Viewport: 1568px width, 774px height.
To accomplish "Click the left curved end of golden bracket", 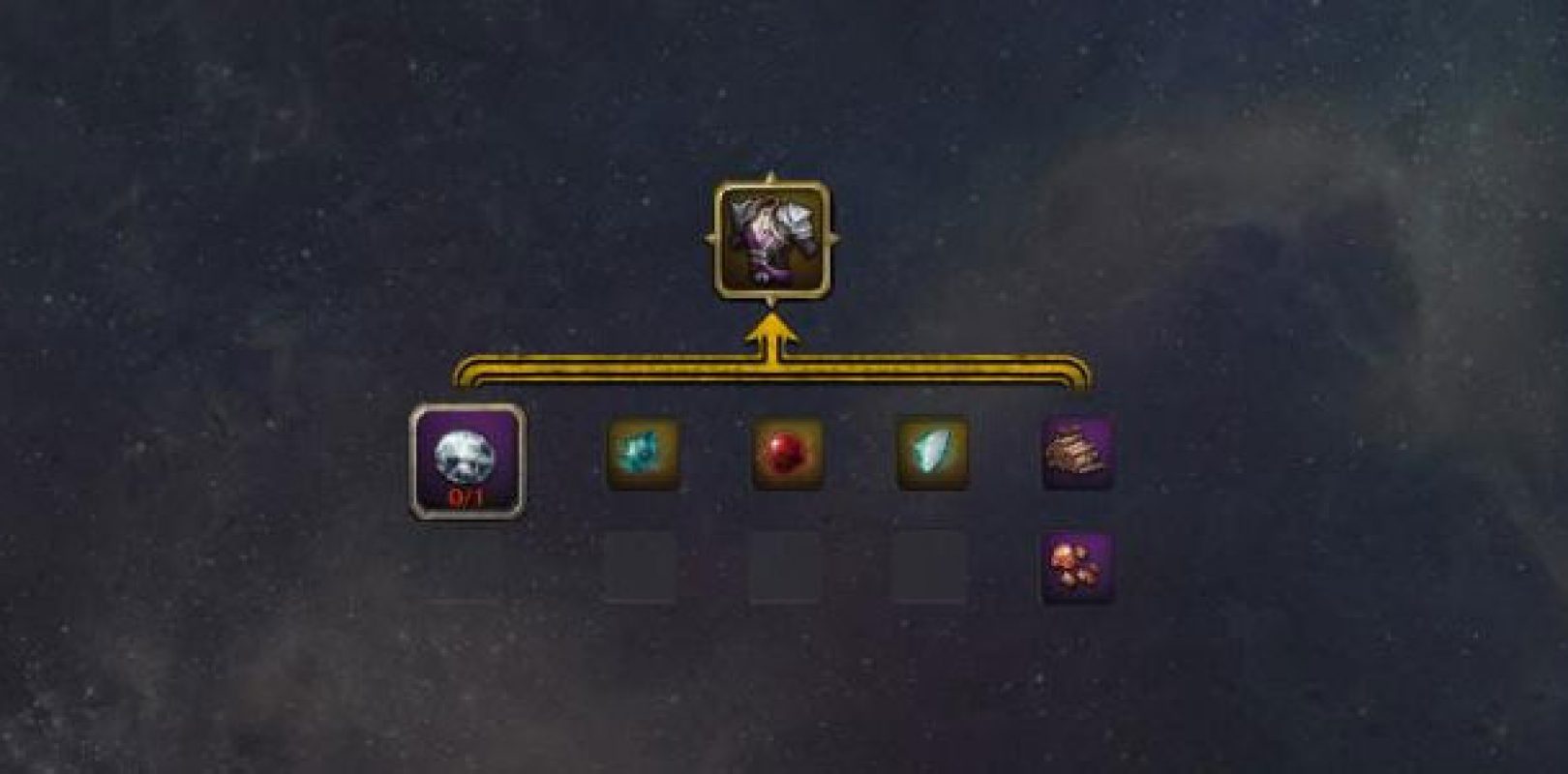I will point(465,375).
